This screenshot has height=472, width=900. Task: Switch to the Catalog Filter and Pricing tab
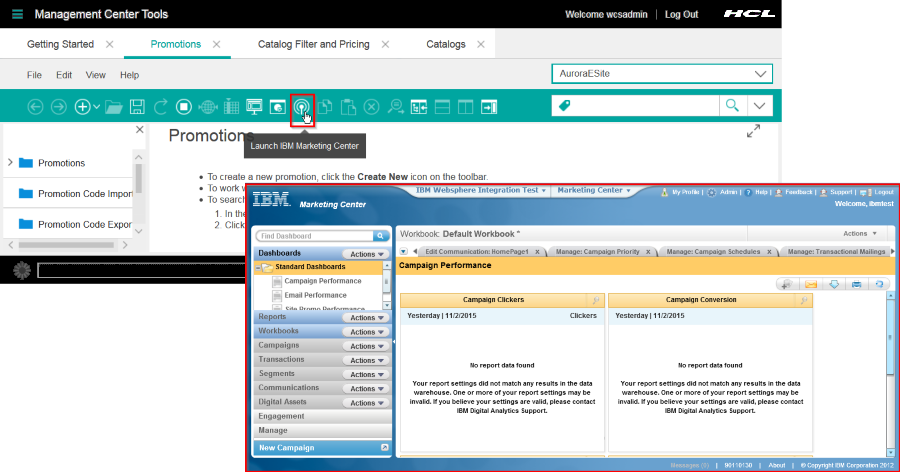(313, 44)
